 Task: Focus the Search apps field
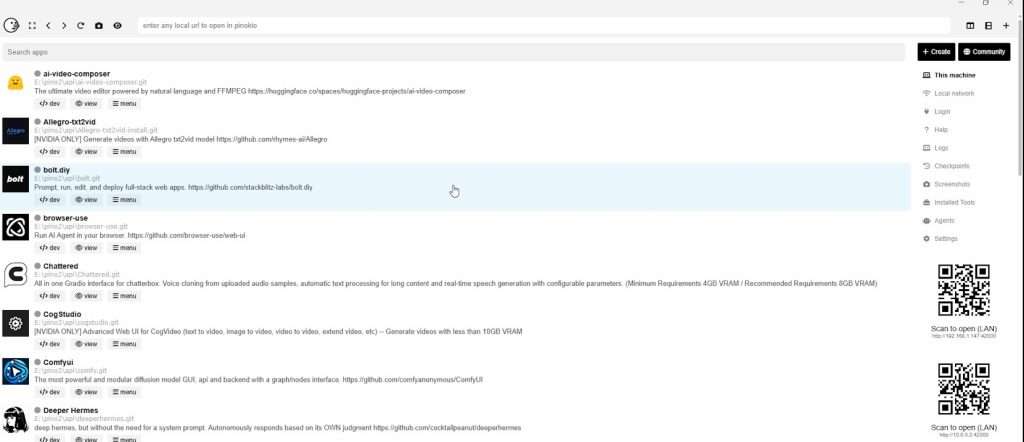coord(453,52)
